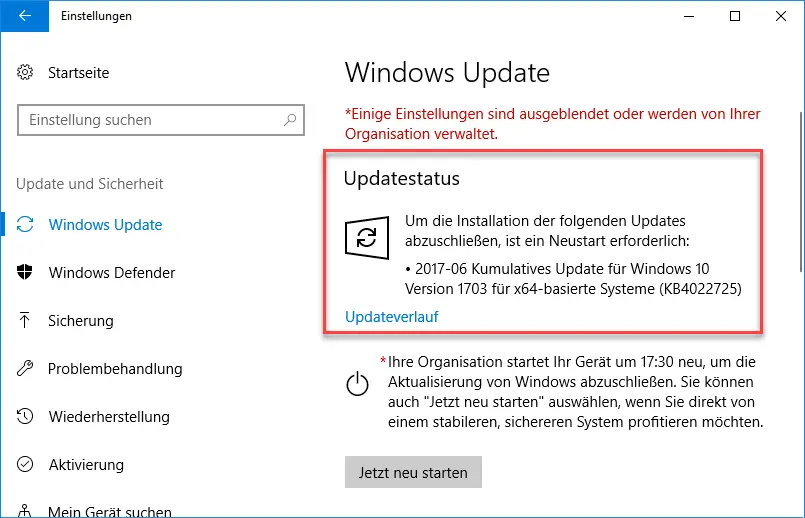
Task: Click the Wiederherstellung history clock icon
Action: coord(25,416)
